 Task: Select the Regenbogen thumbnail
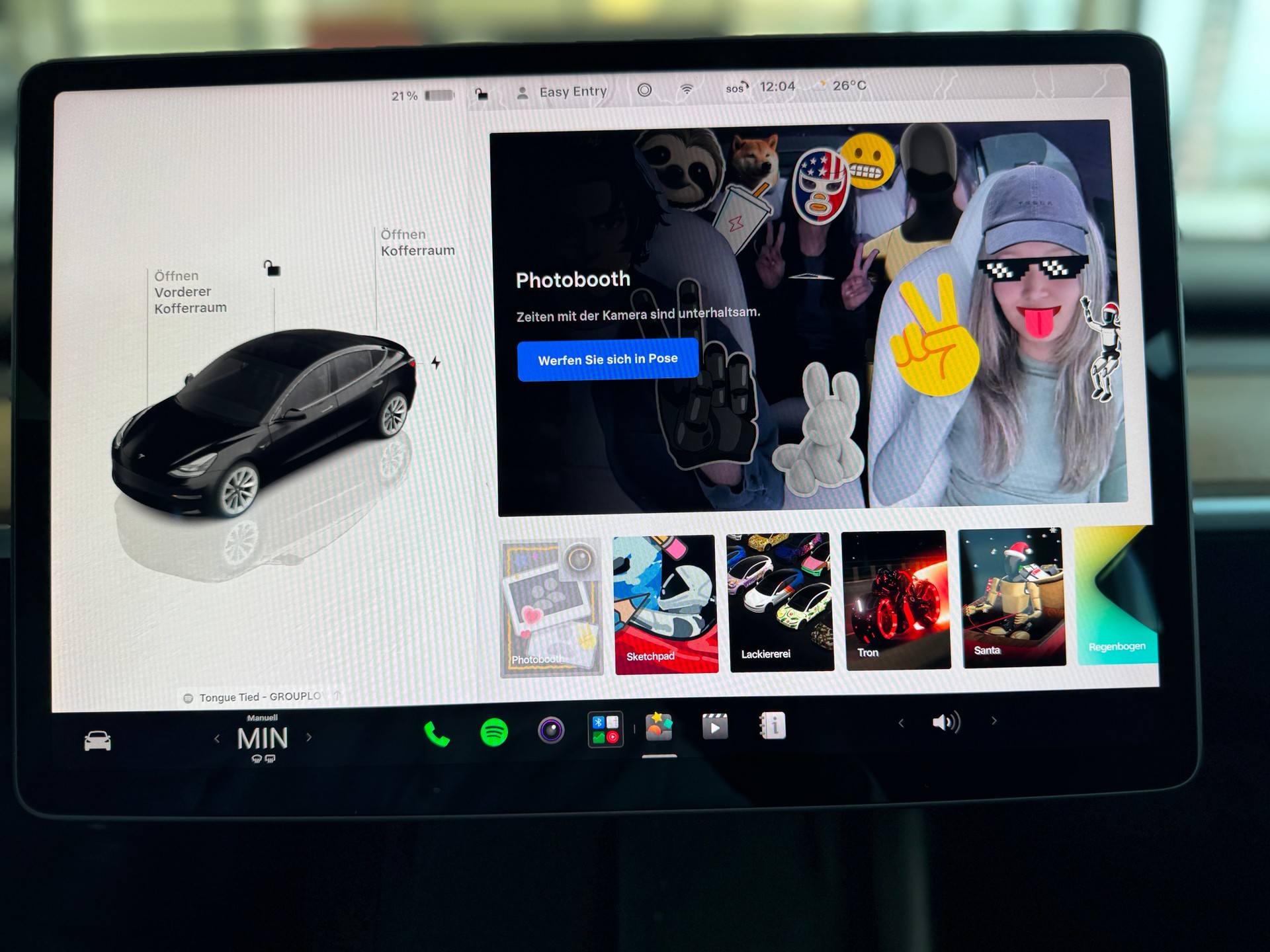[x=1117, y=595]
